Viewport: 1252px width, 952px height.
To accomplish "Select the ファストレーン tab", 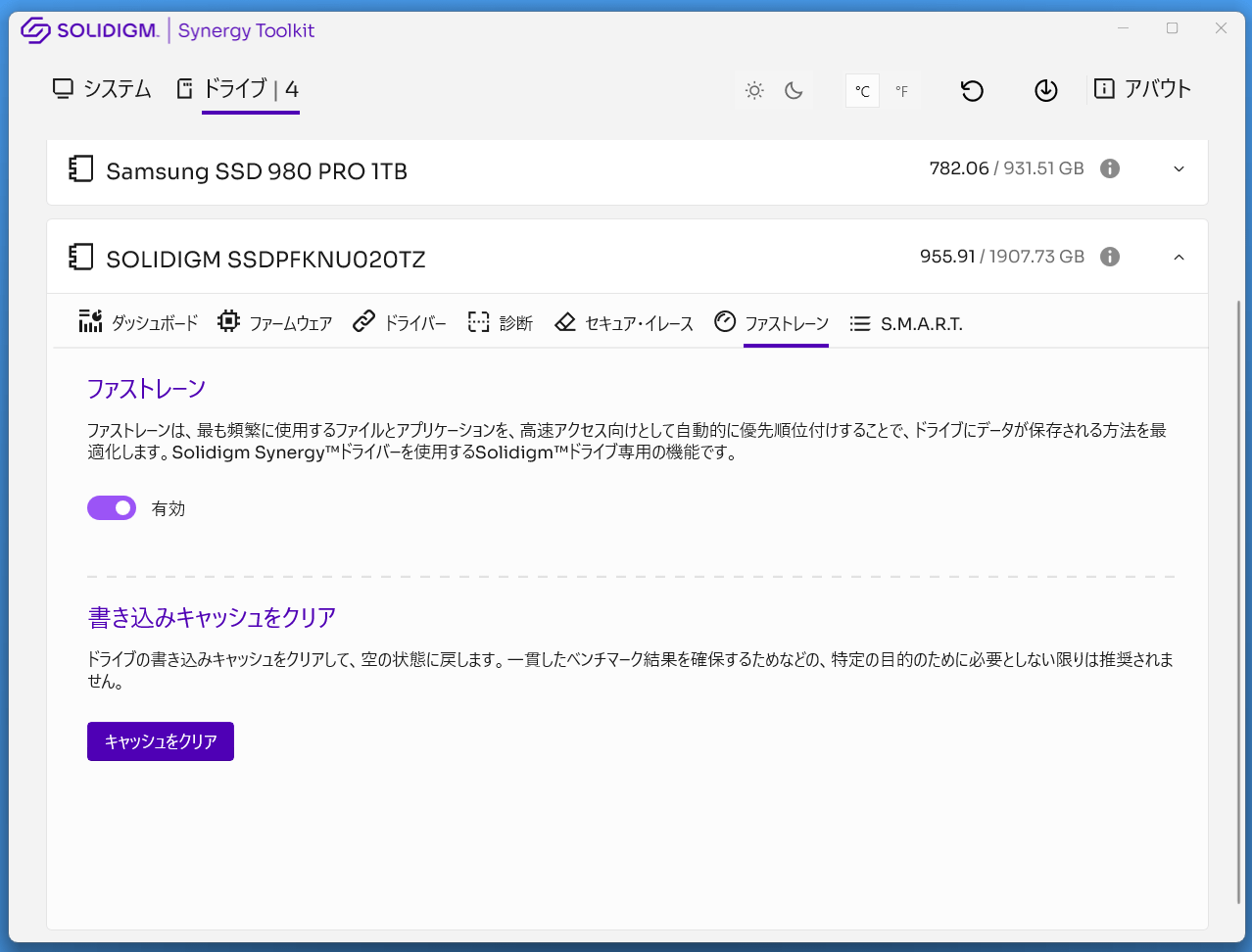I will [x=772, y=322].
